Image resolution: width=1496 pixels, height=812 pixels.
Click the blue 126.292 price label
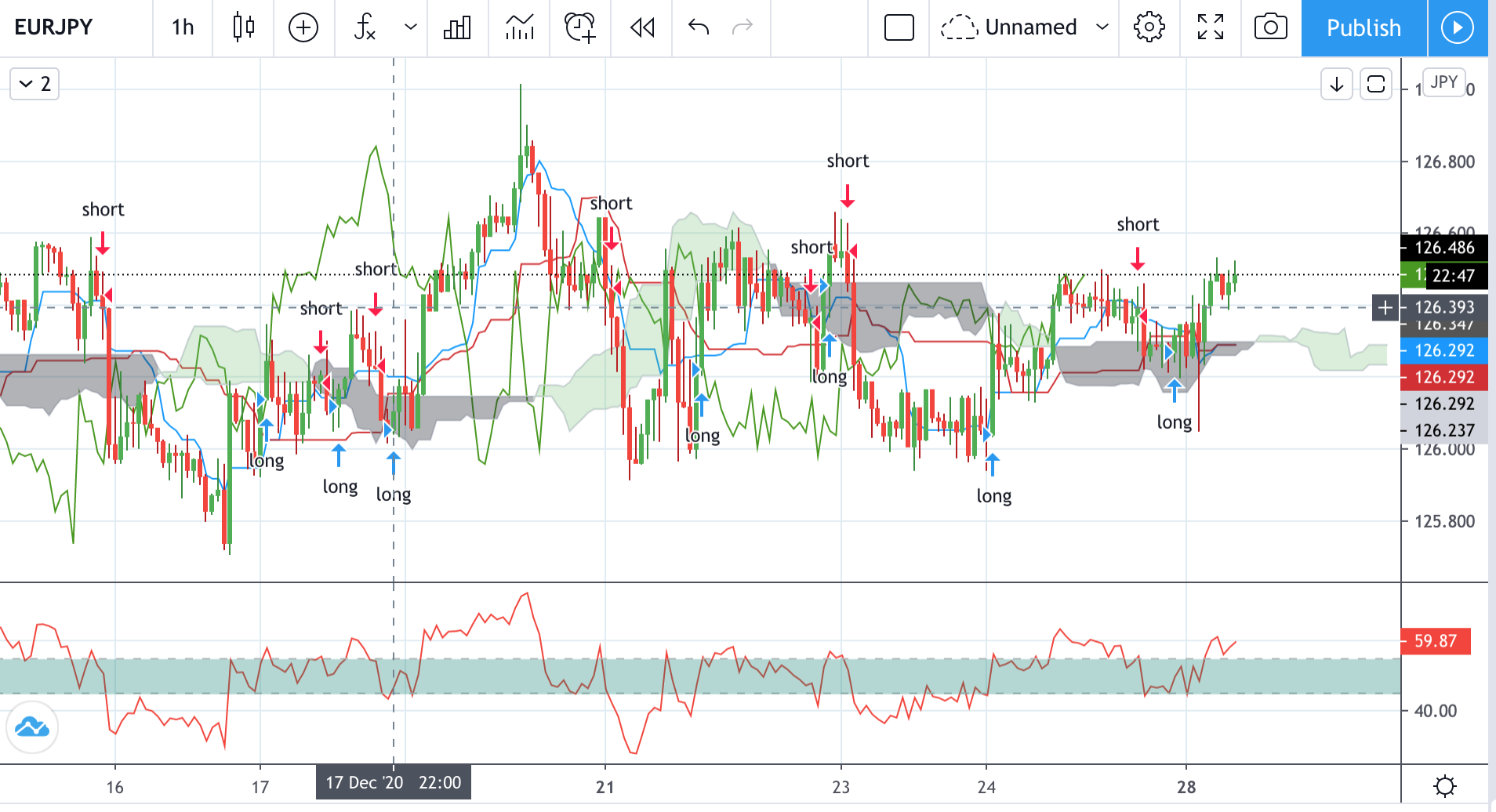pos(1444,350)
